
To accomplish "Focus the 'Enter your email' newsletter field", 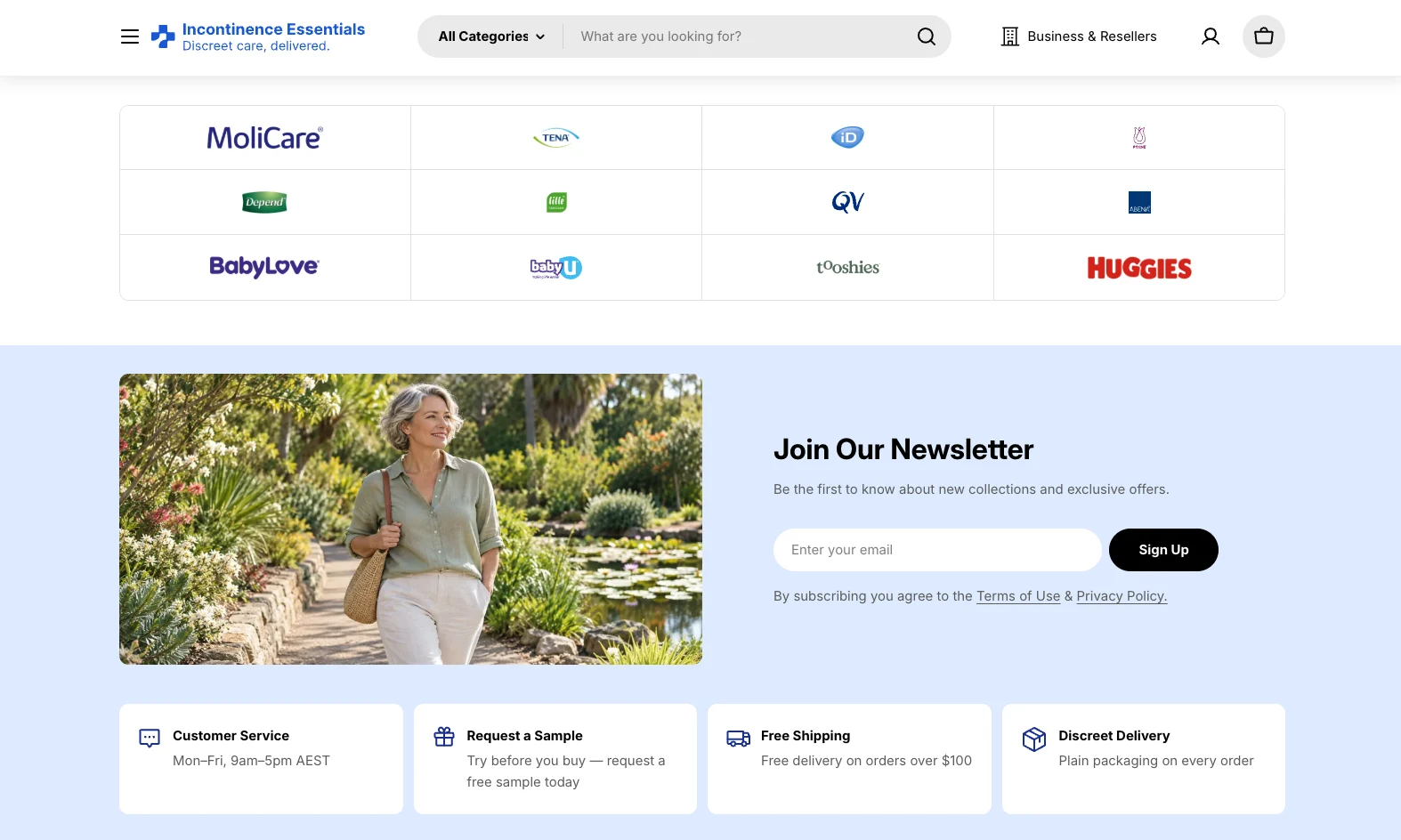I will point(937,550).
